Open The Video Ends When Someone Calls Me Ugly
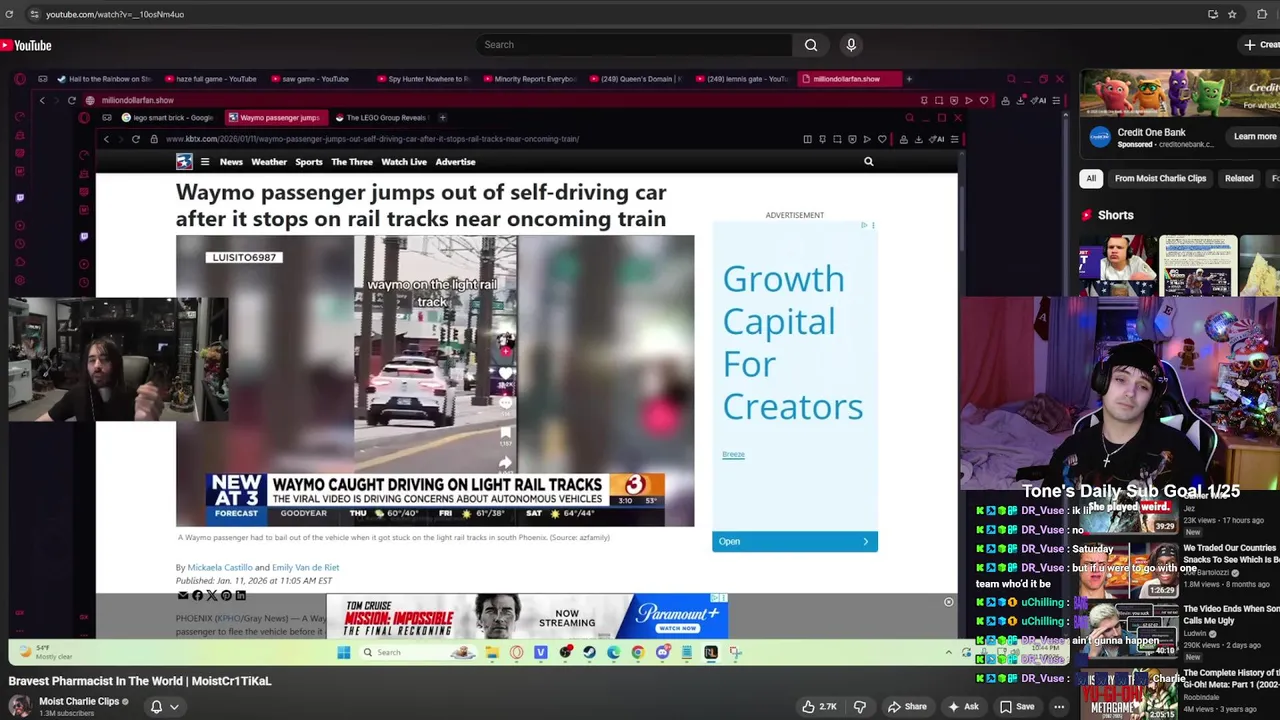 click(x=1230, y=614)
